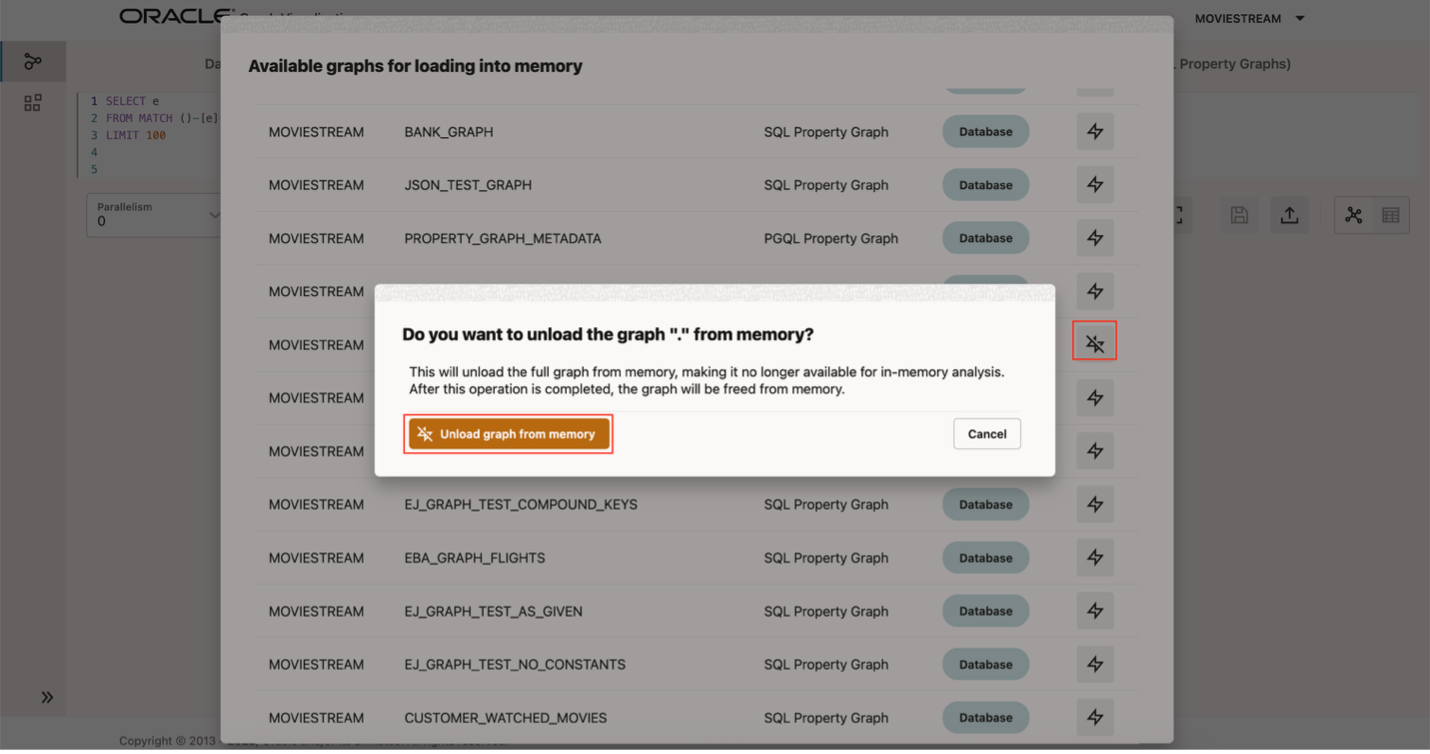Click Database badge for BANK_GRAPH
The width and height of the screenshot is (1430, 754).
[985, 132]
